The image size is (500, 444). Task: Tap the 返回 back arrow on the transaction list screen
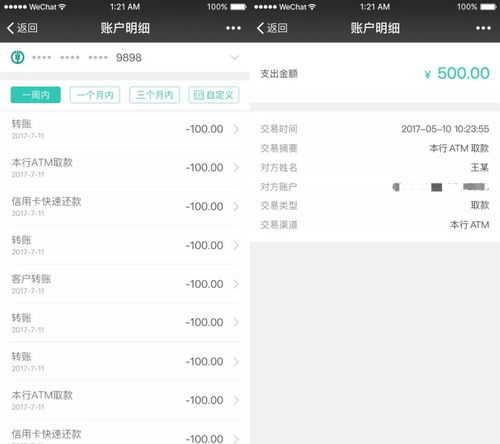coord(22,28)
